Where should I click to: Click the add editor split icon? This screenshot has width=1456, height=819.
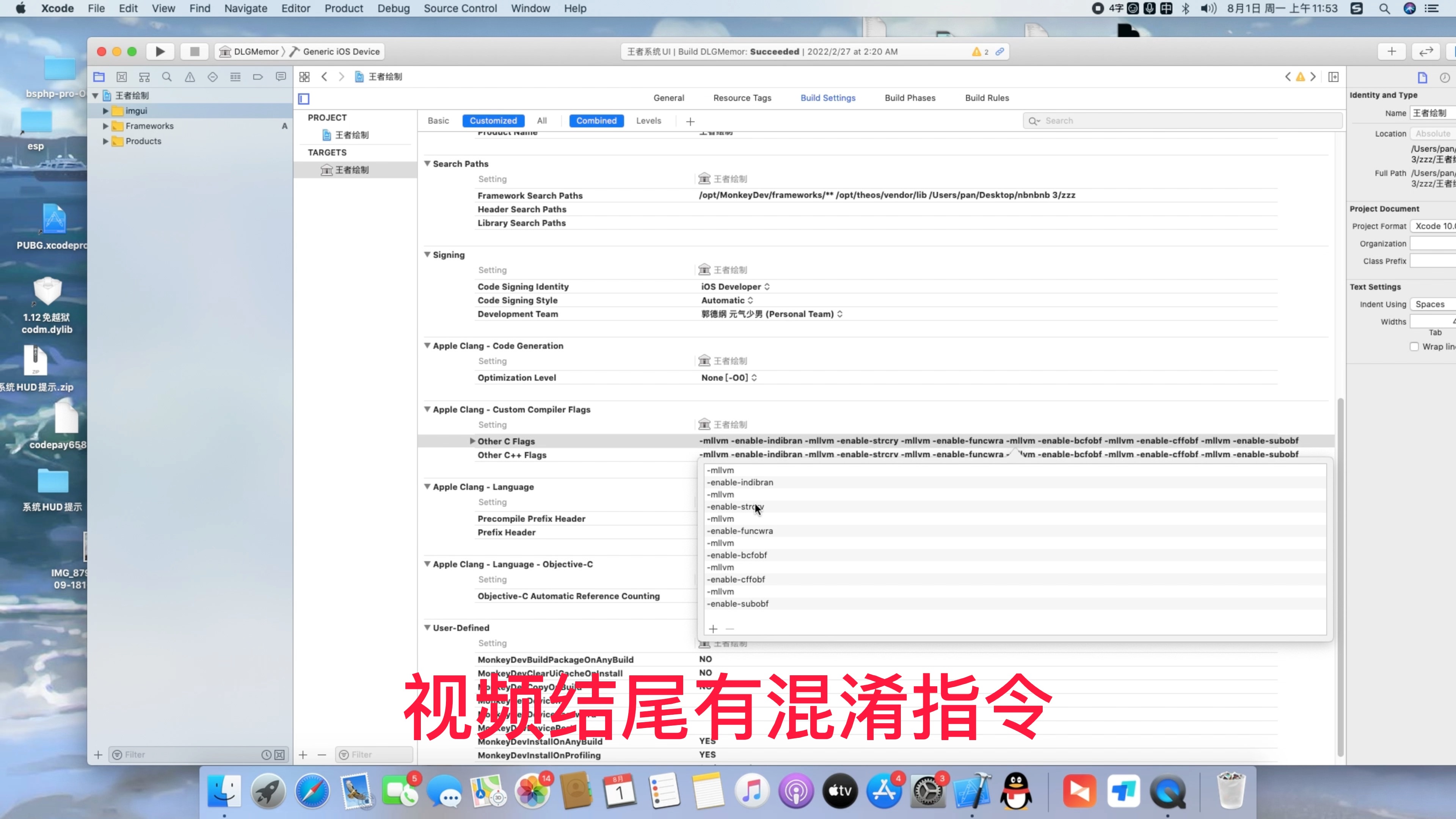[1334, 77]
